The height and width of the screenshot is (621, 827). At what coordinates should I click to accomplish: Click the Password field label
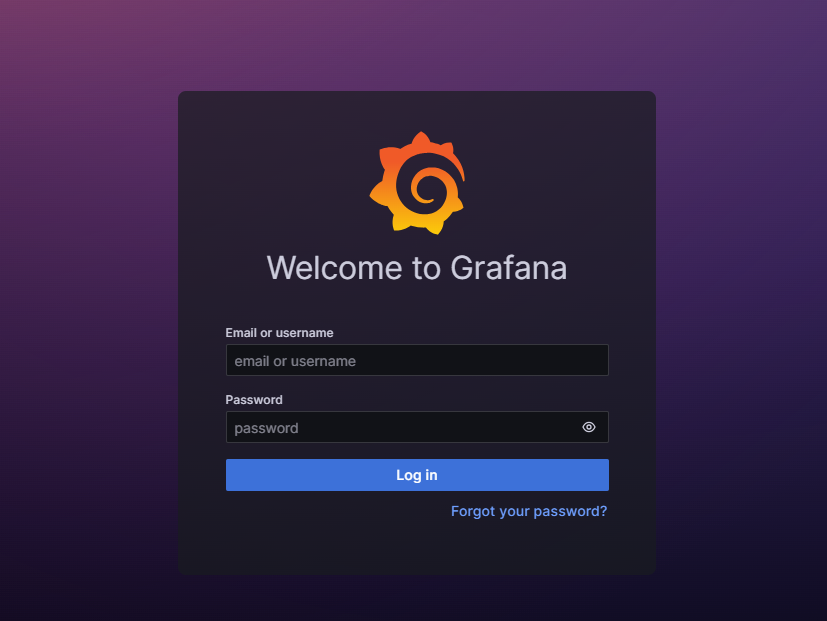pyautogui.click(x=254, y=400)
